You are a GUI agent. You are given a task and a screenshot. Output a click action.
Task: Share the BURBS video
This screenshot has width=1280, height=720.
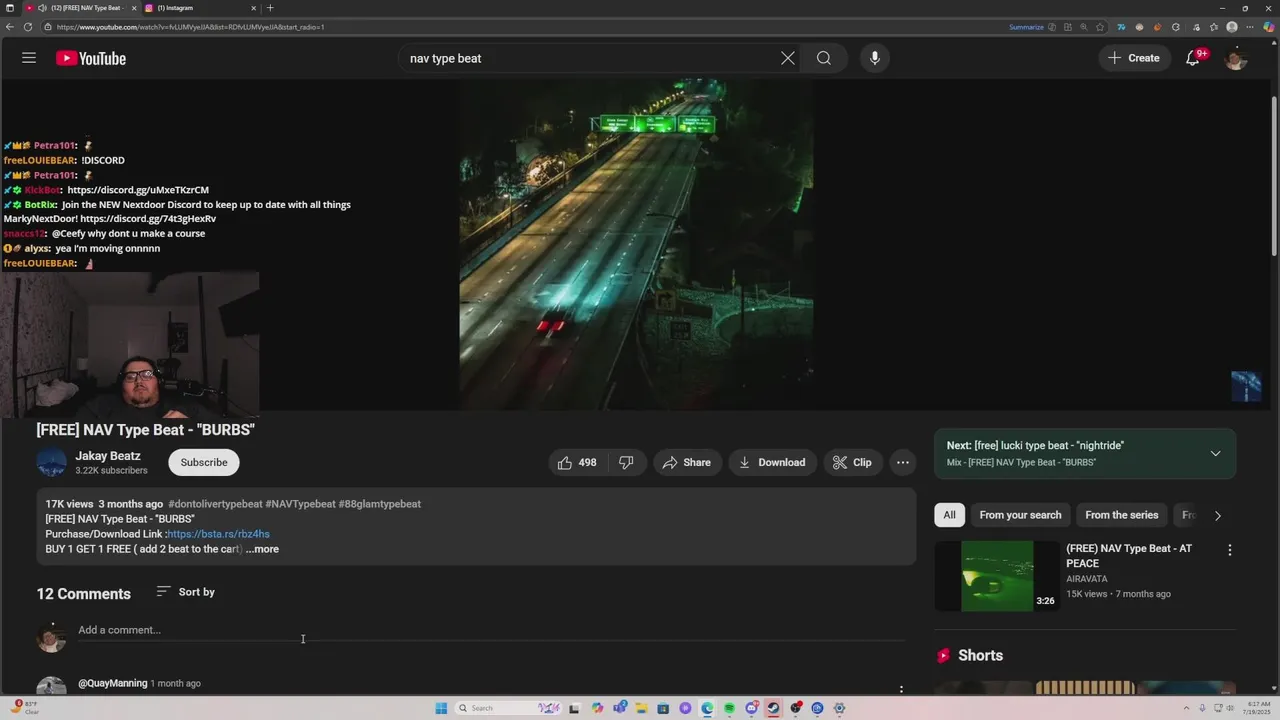tap(686, 462)
